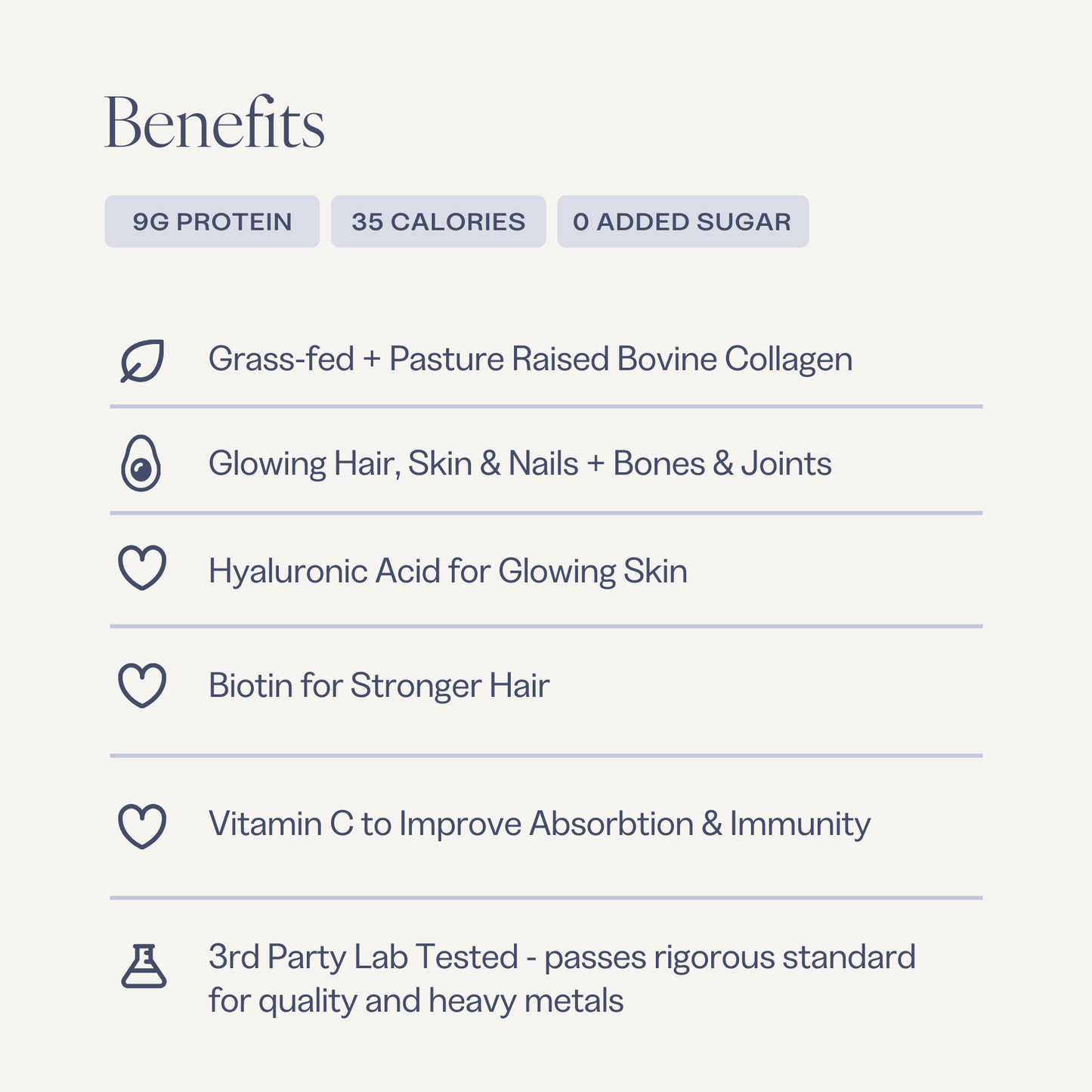
Task: Click the heart icon beside Biotin
Action: [x=142, y=685]
